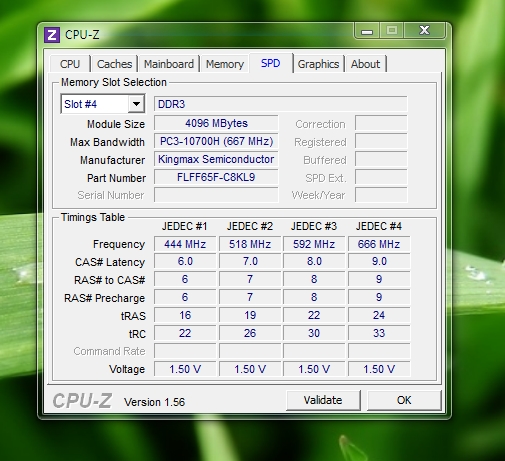
Task: Click the JEDEC #2 Command Rate empty cell
Action: pyautogui.click(x=250, y=351)
